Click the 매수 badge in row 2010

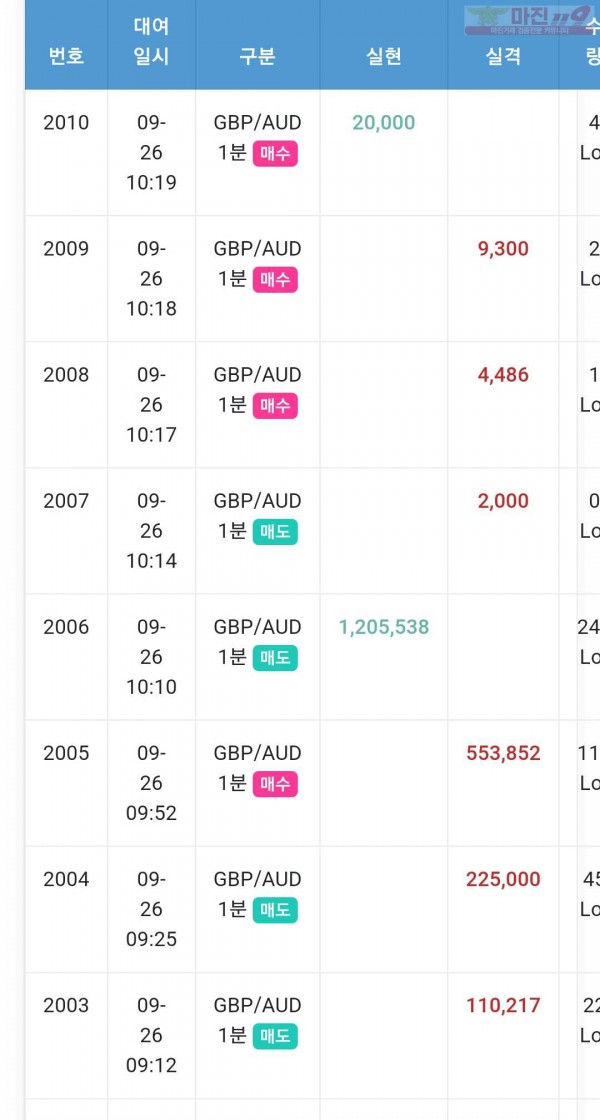275,154
